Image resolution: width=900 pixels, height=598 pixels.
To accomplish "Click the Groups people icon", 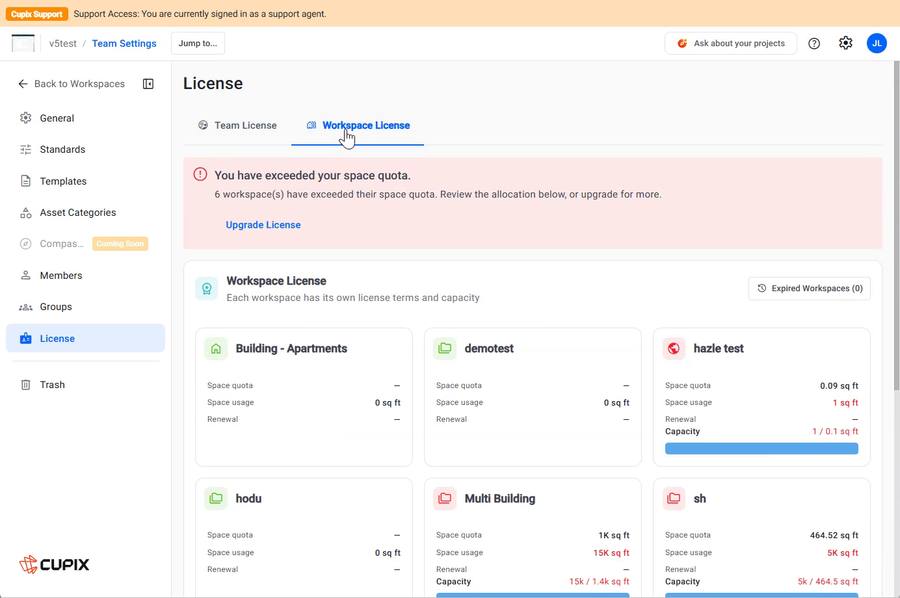I will point(26,307).
